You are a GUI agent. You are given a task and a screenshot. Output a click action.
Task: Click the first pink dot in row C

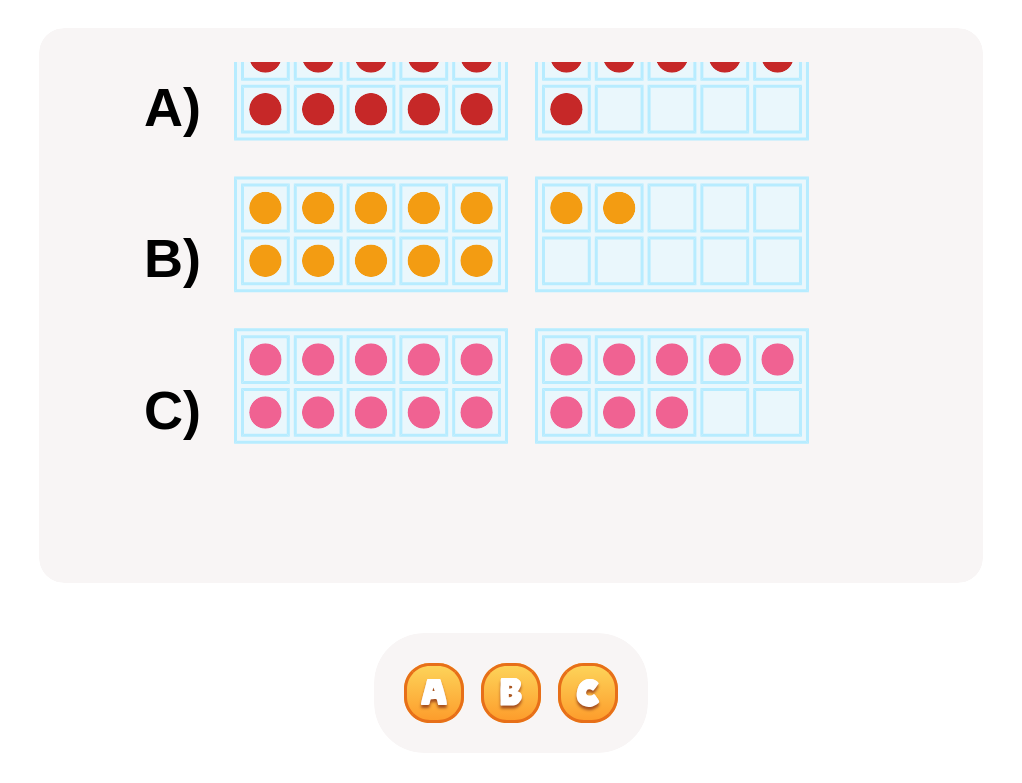(x=266, y=360)
